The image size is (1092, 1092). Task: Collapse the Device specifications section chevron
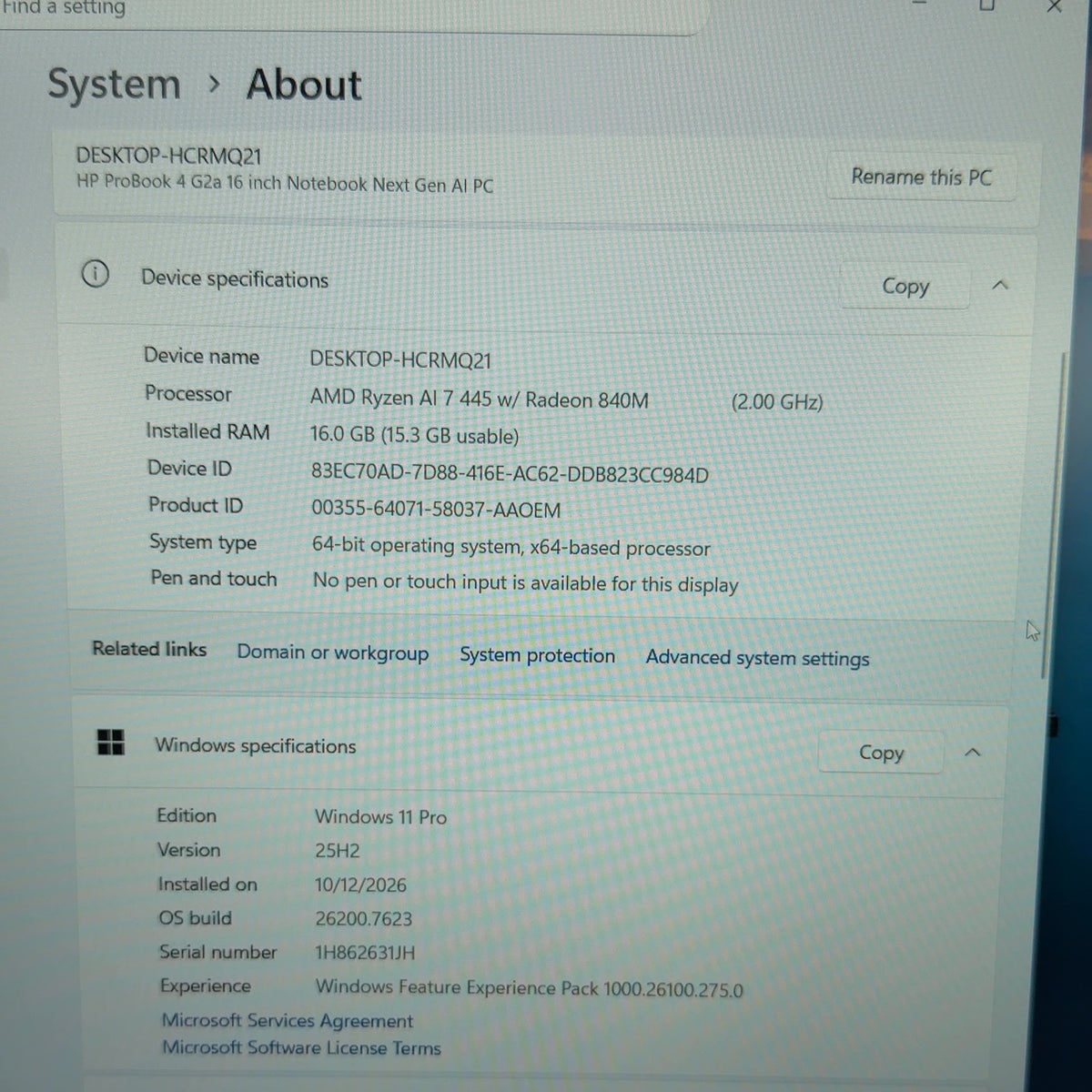click(1000, 286)
